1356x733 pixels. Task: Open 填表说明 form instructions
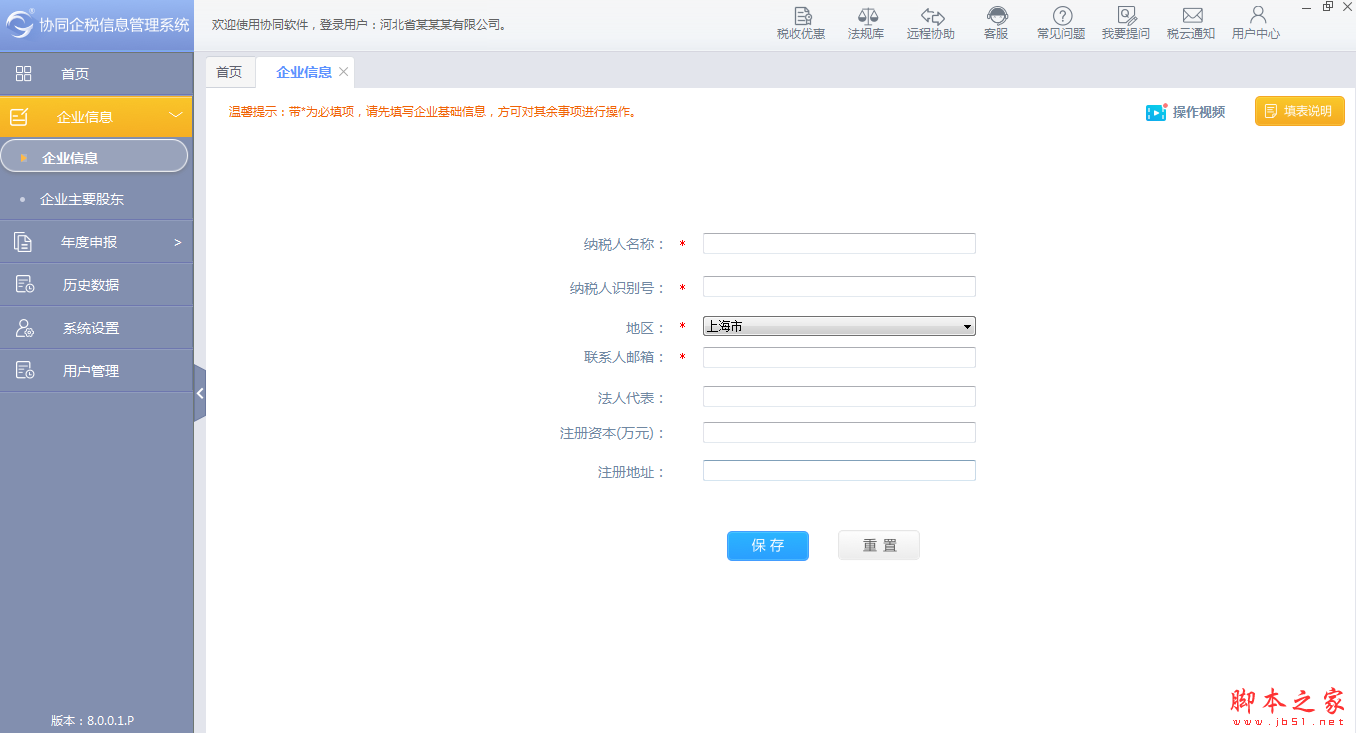tap(1299, 111)
